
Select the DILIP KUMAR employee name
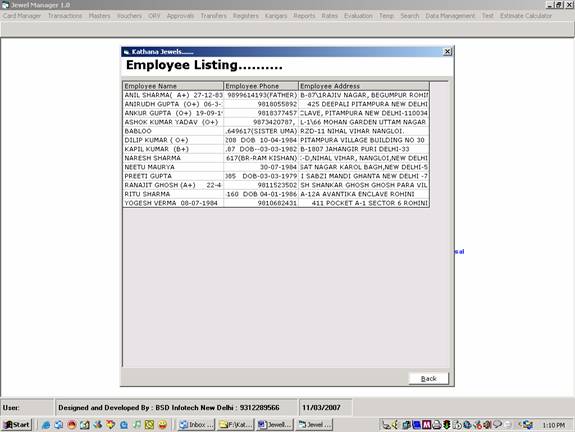(x=173, y=140)
